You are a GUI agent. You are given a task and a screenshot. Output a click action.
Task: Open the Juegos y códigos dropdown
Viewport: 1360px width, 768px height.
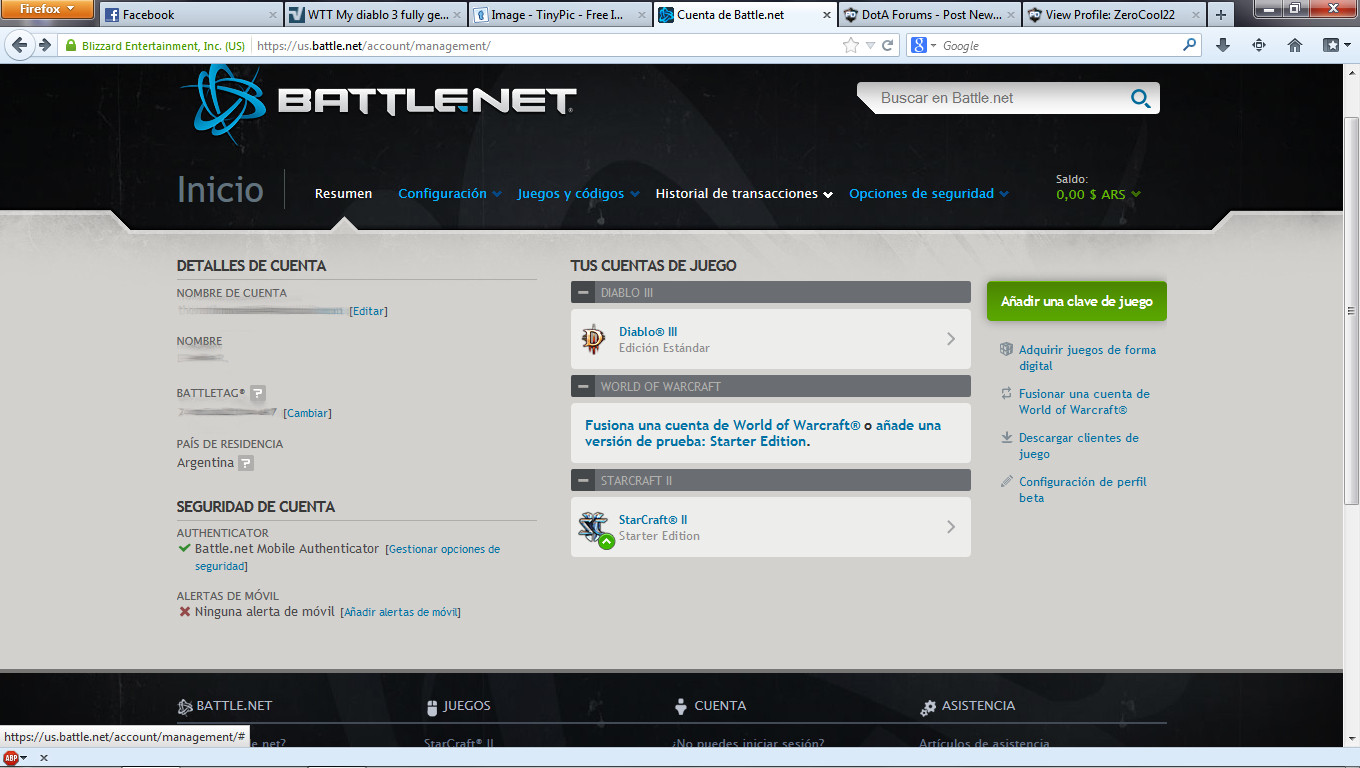click(578, 194)
